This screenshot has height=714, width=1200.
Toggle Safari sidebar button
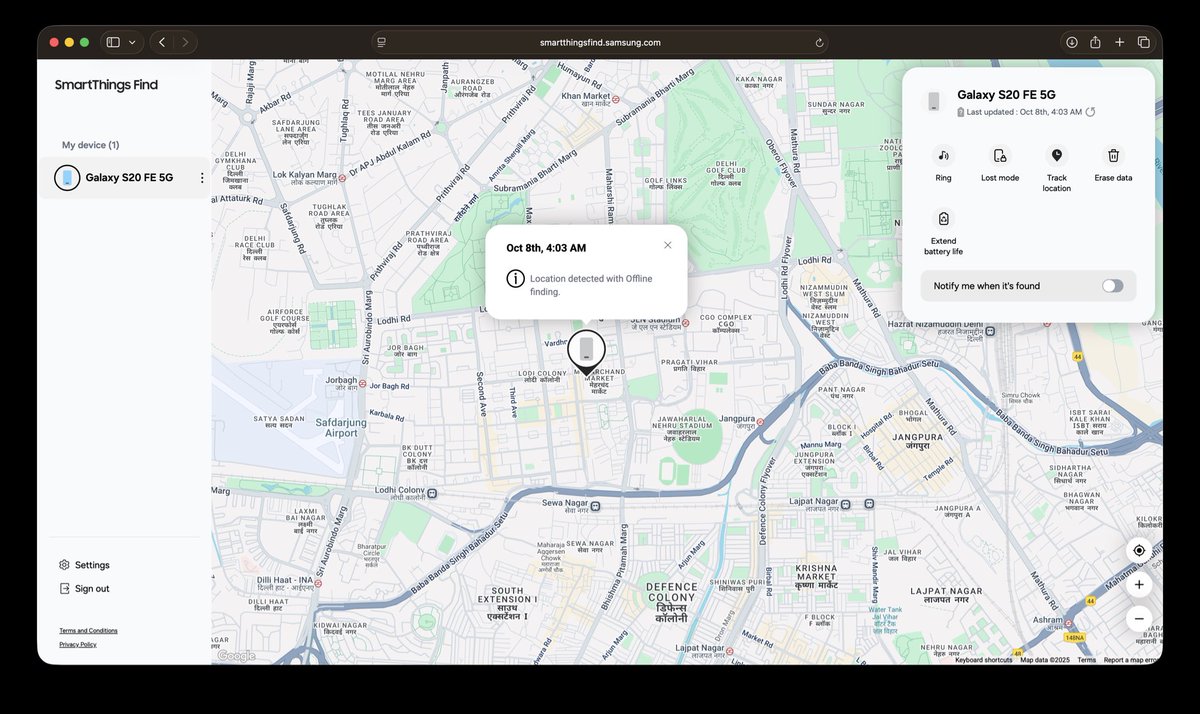click(113, 42)
